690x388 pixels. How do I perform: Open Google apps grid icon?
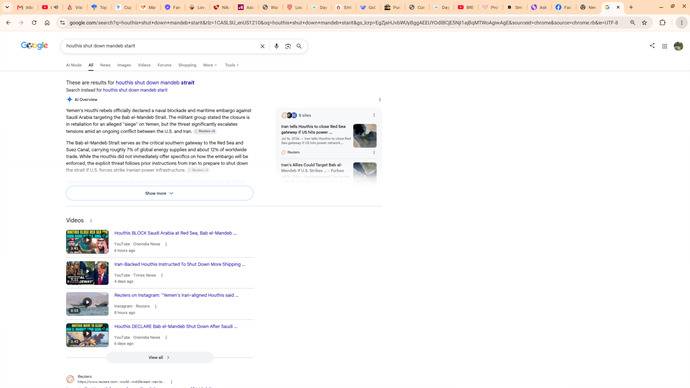[664, 46]
